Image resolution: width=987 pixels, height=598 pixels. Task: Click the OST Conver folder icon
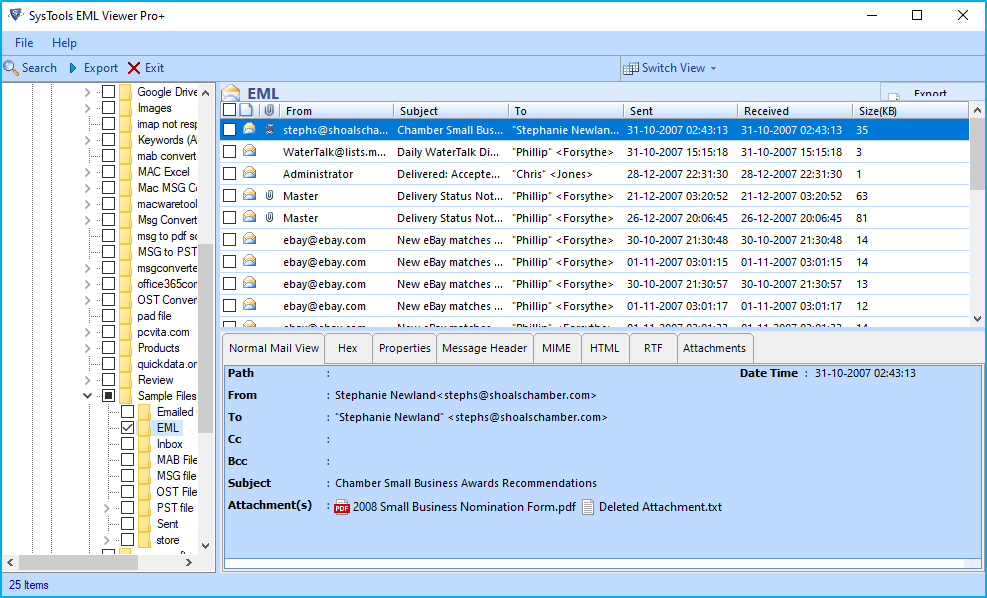pyautogui.click(x=125, y=300)
